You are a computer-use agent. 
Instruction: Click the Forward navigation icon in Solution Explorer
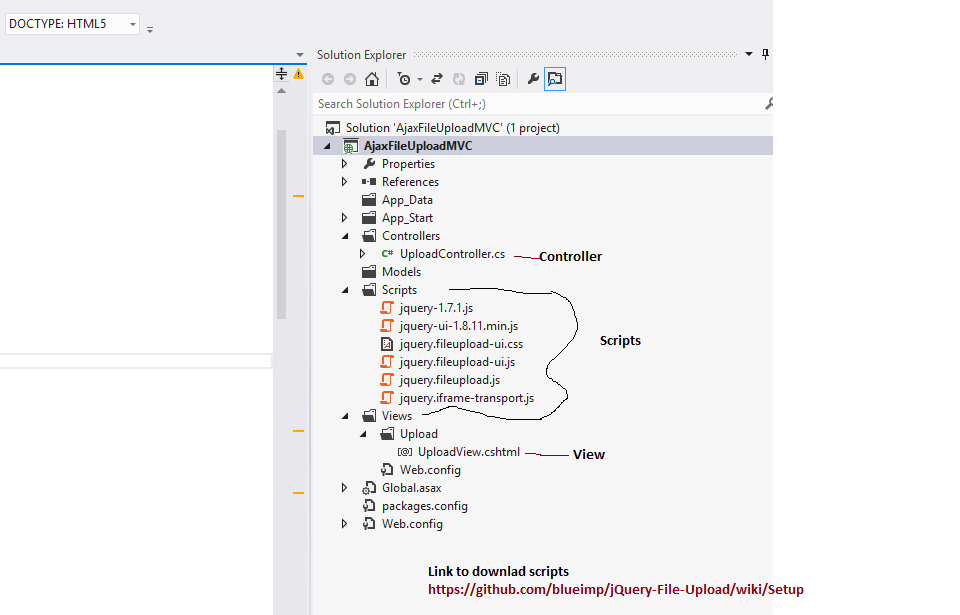click(x=350, y=79)
